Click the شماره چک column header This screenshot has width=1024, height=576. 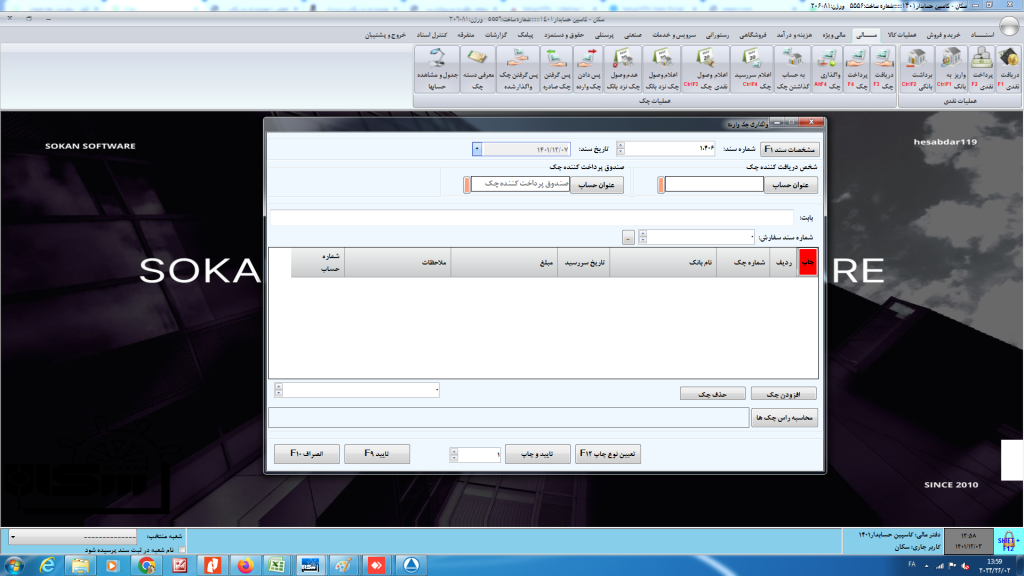(743, 263)
